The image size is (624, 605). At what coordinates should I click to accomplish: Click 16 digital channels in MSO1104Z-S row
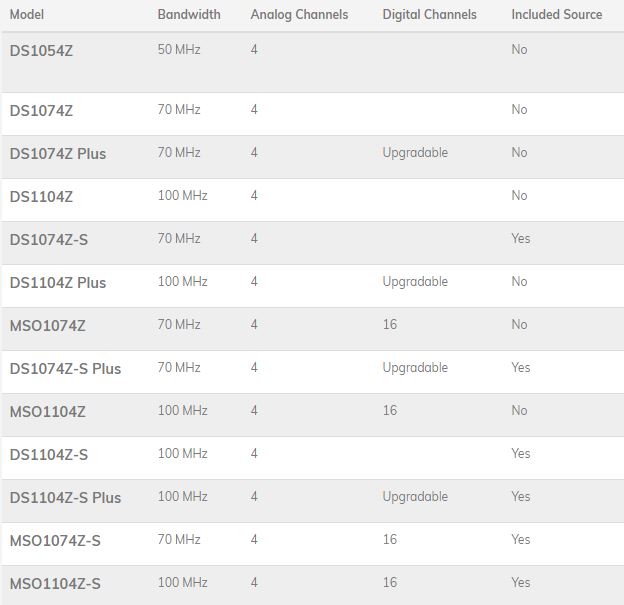tap(390, 582)
